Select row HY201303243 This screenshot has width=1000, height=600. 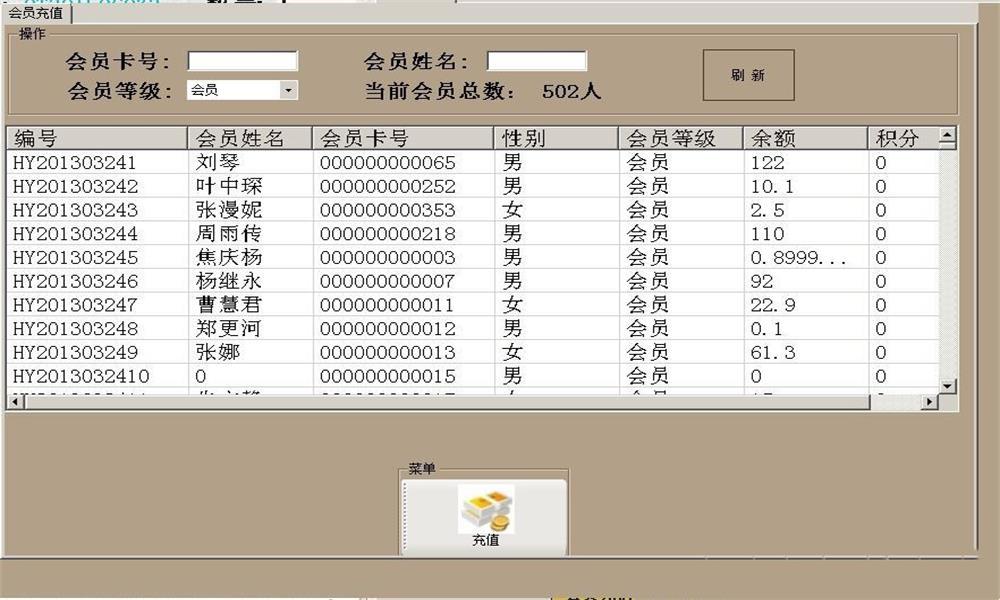tap(473, 210)
